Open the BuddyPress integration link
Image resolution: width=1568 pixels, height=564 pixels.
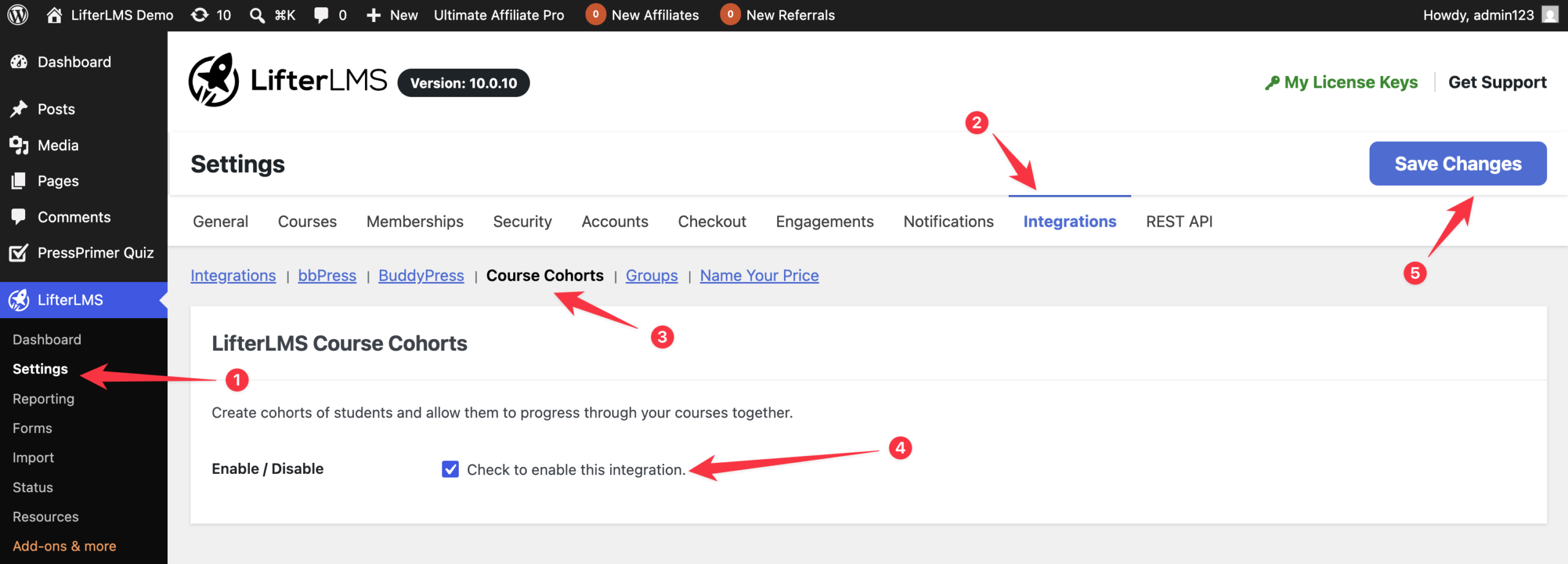pos(421,276)
